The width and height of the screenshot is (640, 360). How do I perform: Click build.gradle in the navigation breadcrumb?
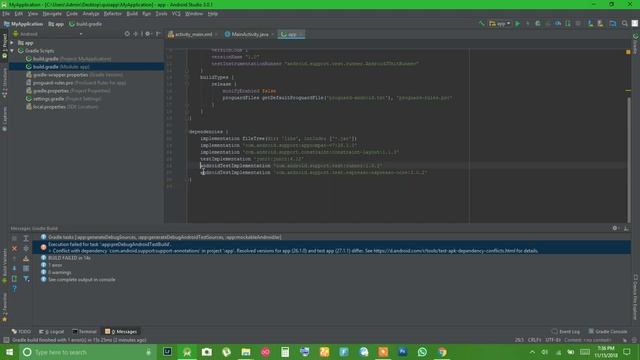coord(85,24)
